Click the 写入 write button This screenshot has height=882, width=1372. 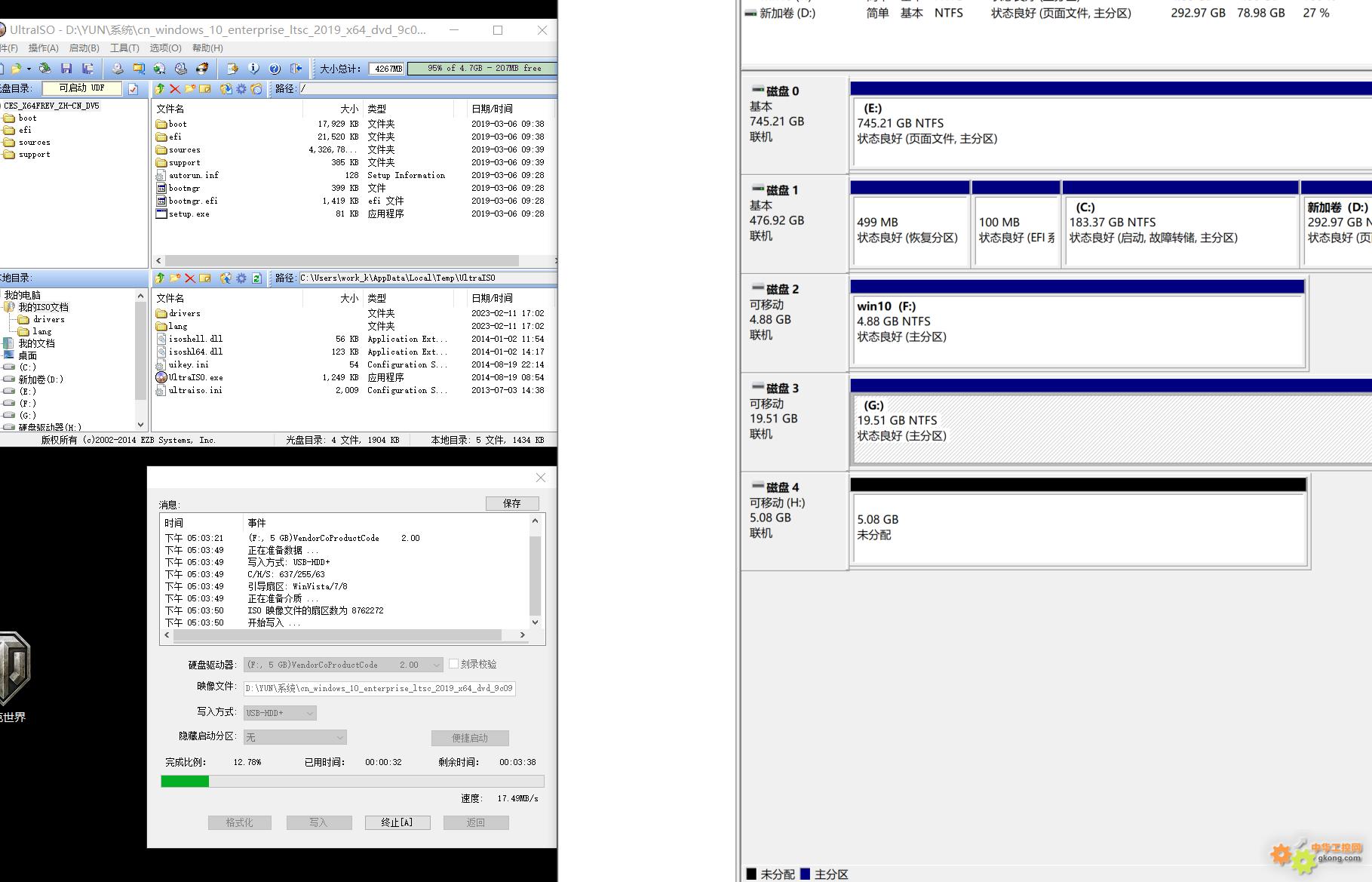click(319, 822)
